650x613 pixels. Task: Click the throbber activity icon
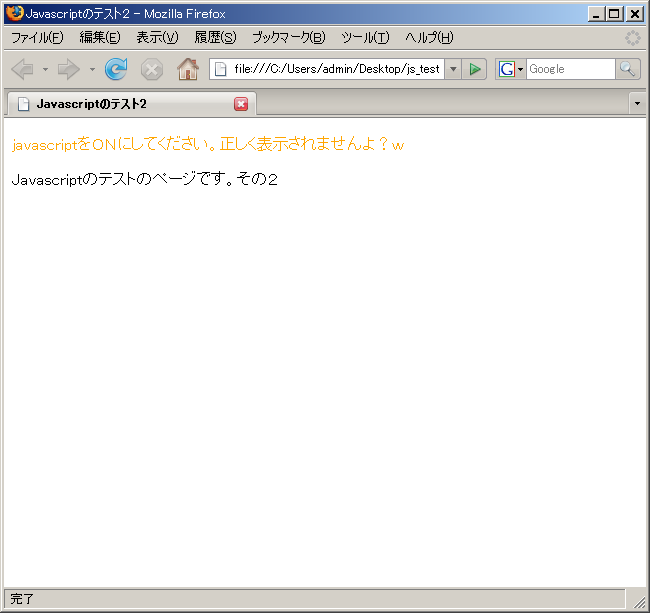pos(633,38)
